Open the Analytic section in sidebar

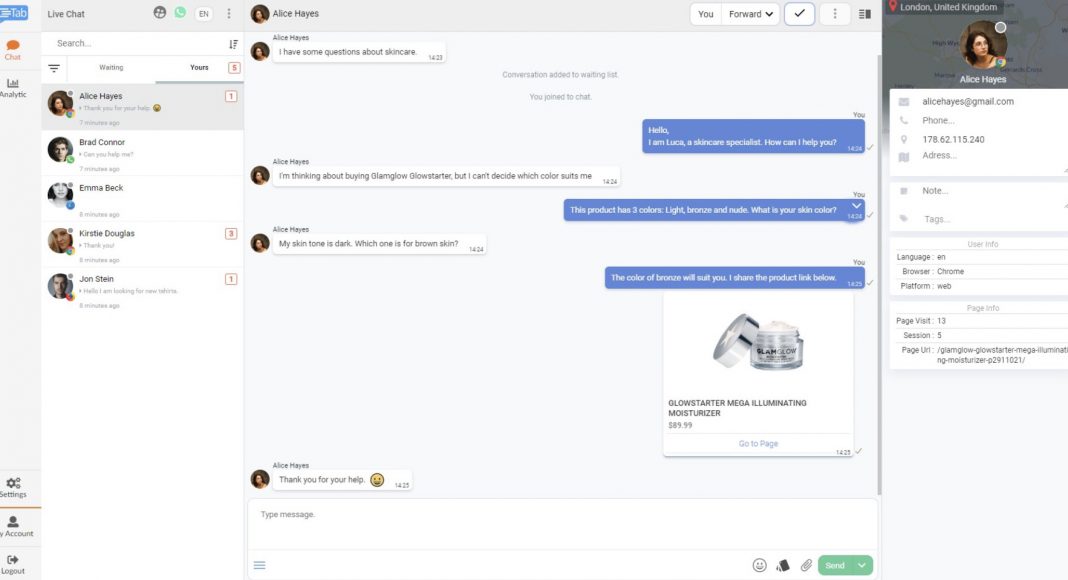click(x=13, y=88)
